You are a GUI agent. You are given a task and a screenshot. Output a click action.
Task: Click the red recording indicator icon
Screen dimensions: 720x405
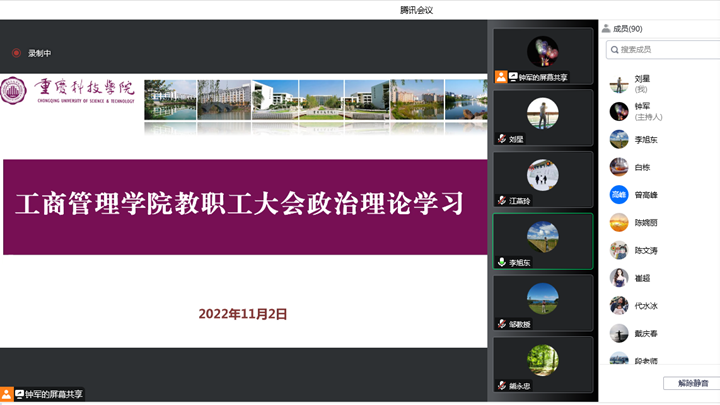point(16,53)
